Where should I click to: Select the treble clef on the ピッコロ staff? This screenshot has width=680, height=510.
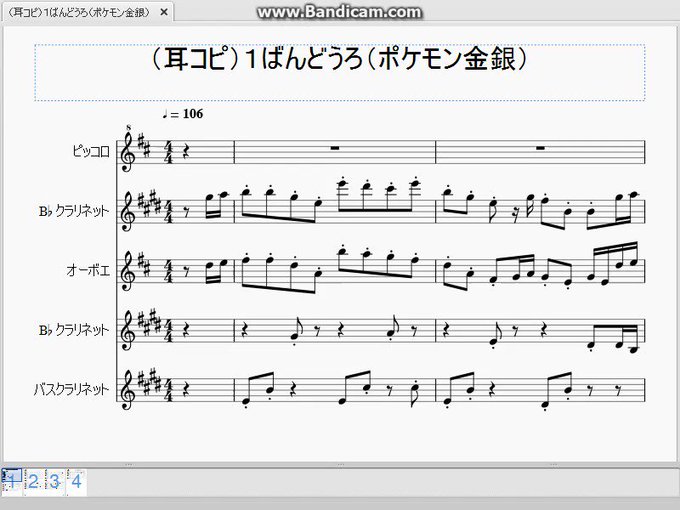(128, 150)
